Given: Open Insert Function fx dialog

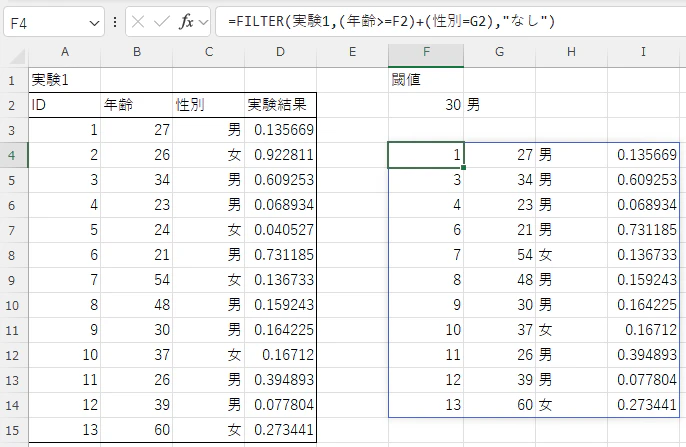Looking at the screenshot, I should tap(186, 22).
